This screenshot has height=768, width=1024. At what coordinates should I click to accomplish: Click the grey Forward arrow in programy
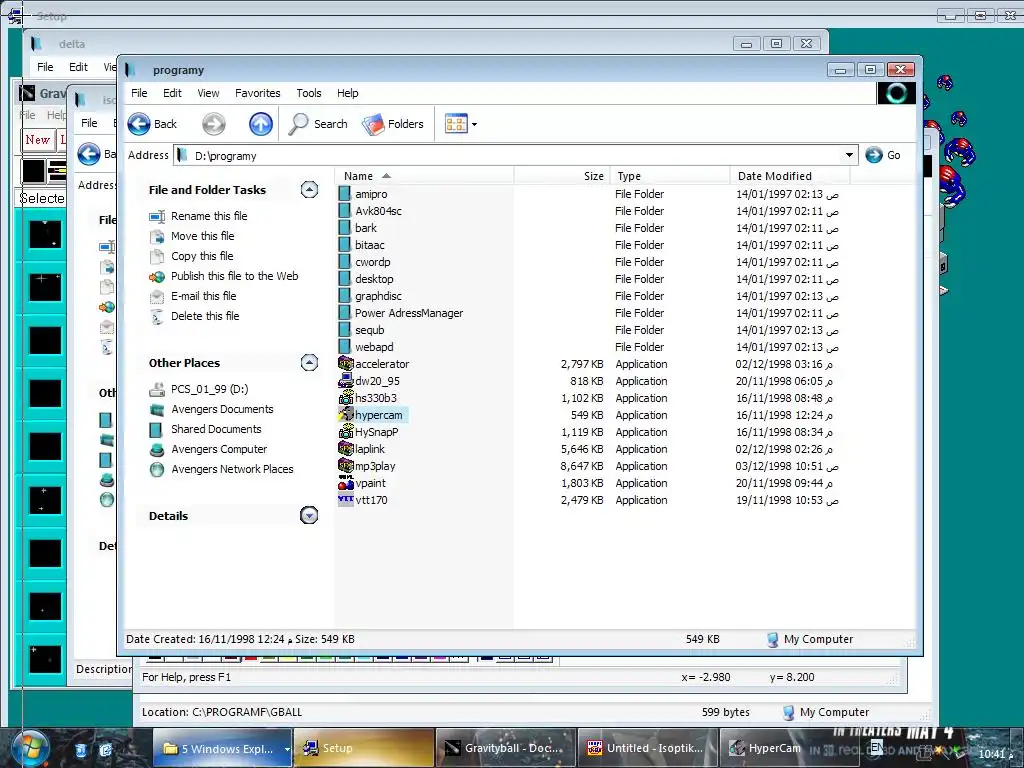(214, 123)
